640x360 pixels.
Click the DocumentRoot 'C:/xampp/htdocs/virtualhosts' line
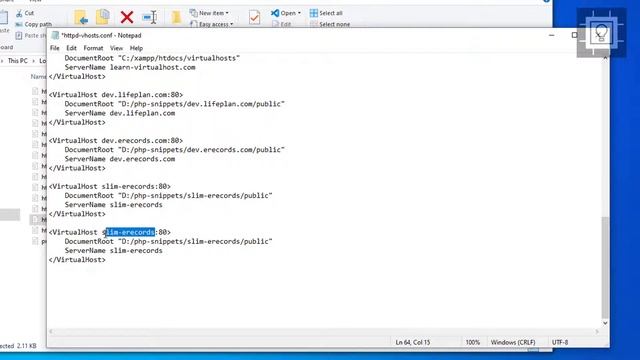coord(152,58)
